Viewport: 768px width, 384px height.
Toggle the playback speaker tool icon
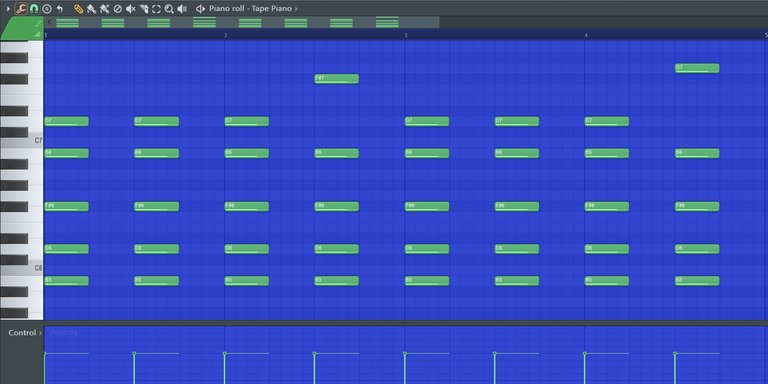tap(182, 8)
